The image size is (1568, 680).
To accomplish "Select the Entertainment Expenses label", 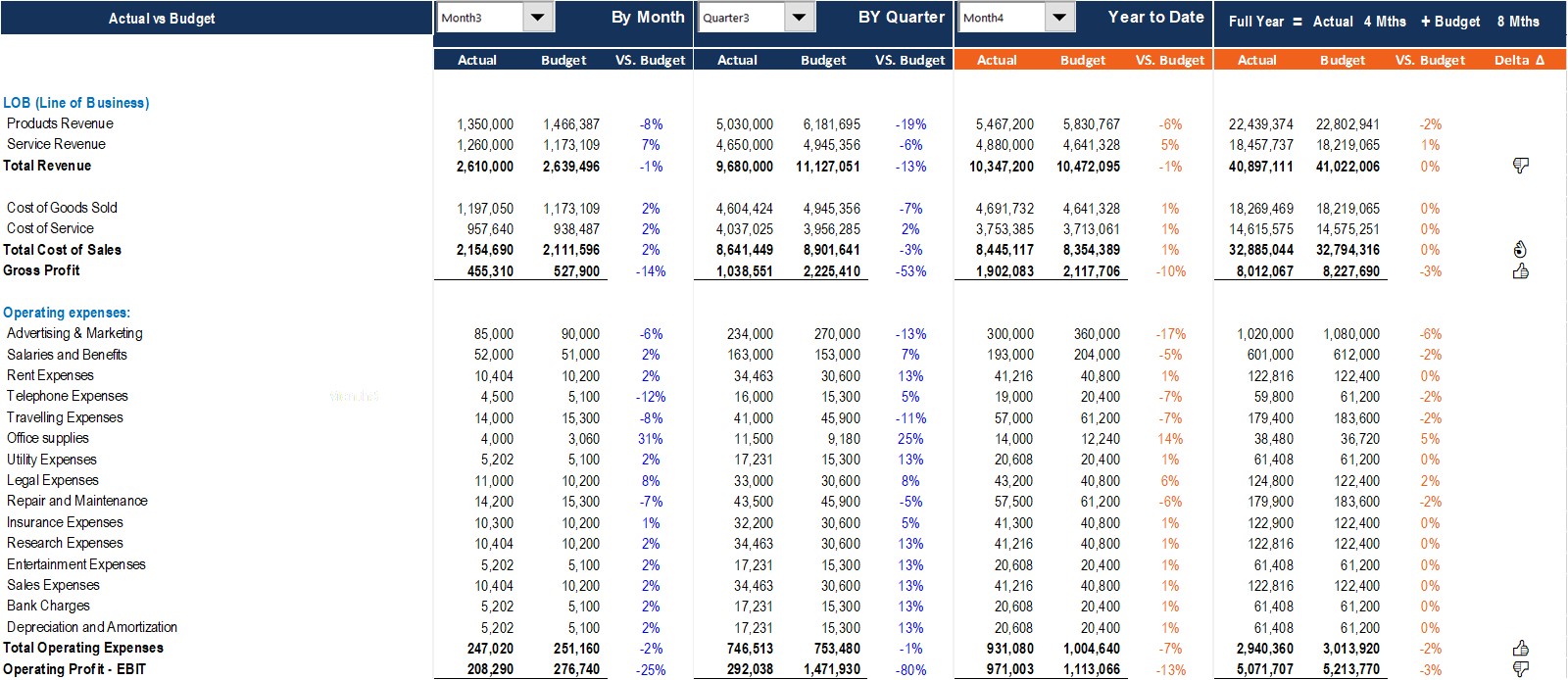I will click(76, 564).
